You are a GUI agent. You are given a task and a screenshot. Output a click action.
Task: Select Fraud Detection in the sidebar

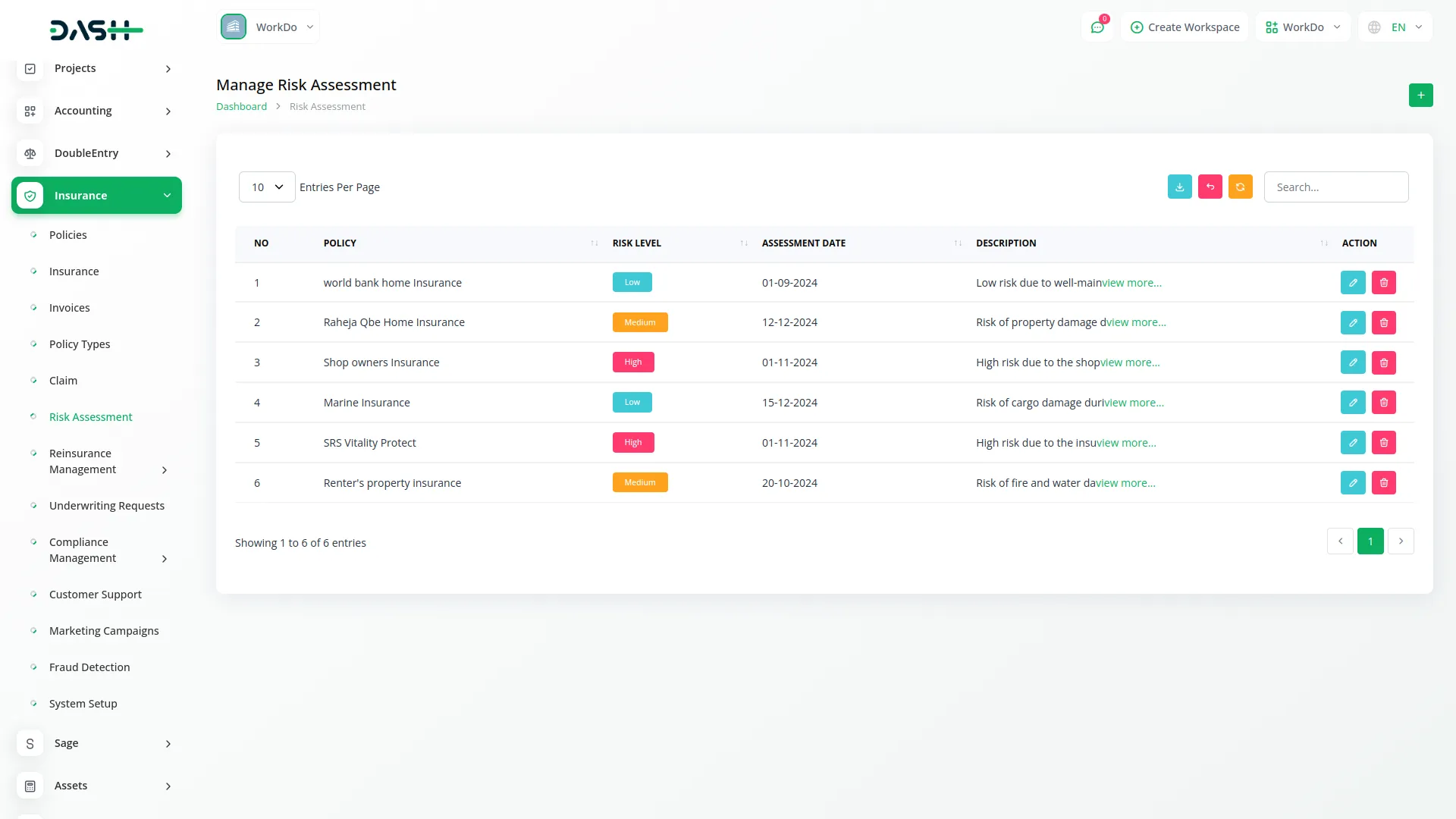pos(89,667)
